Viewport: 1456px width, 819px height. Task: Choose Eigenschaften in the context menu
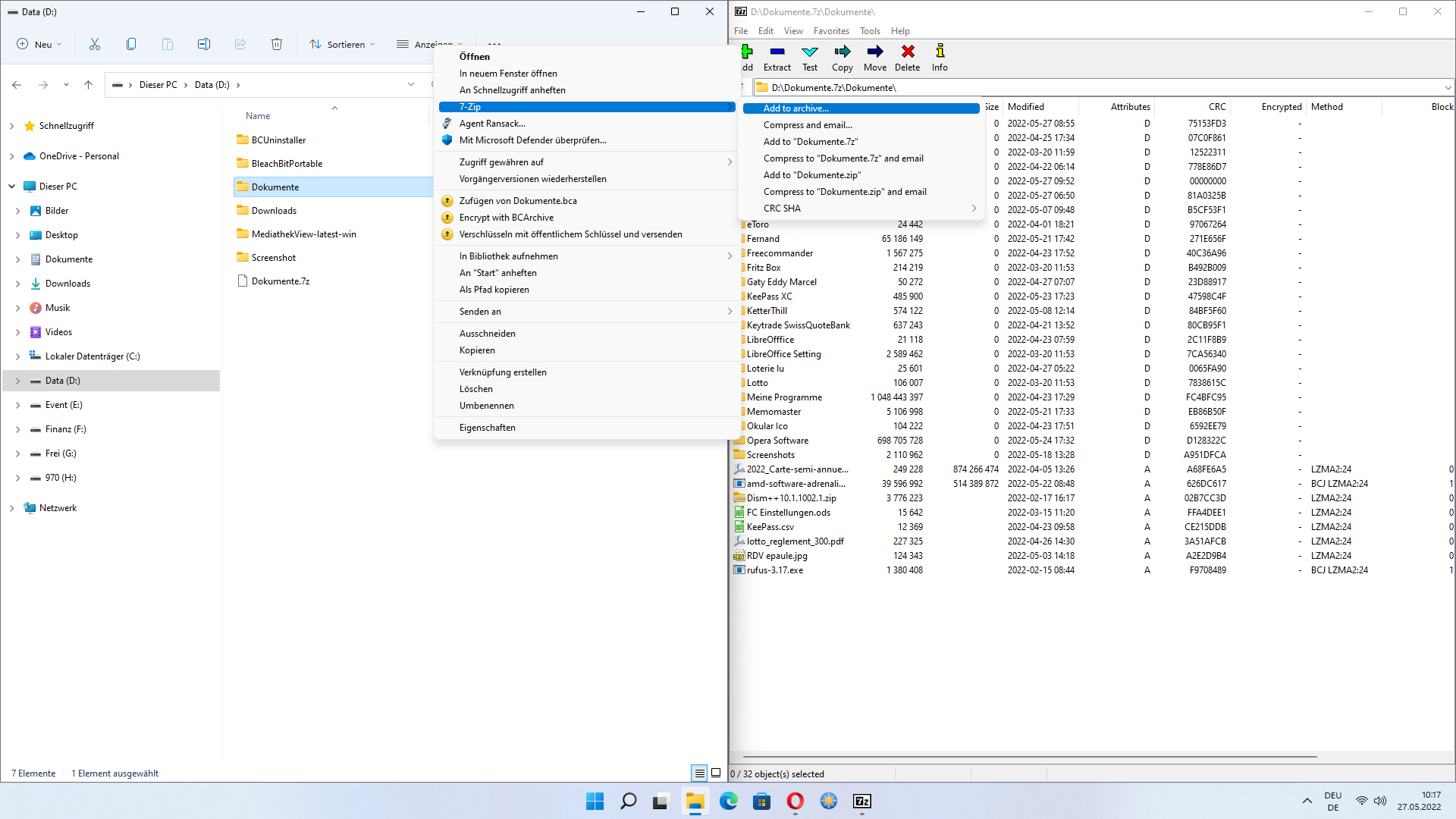[x=487, y=428]
